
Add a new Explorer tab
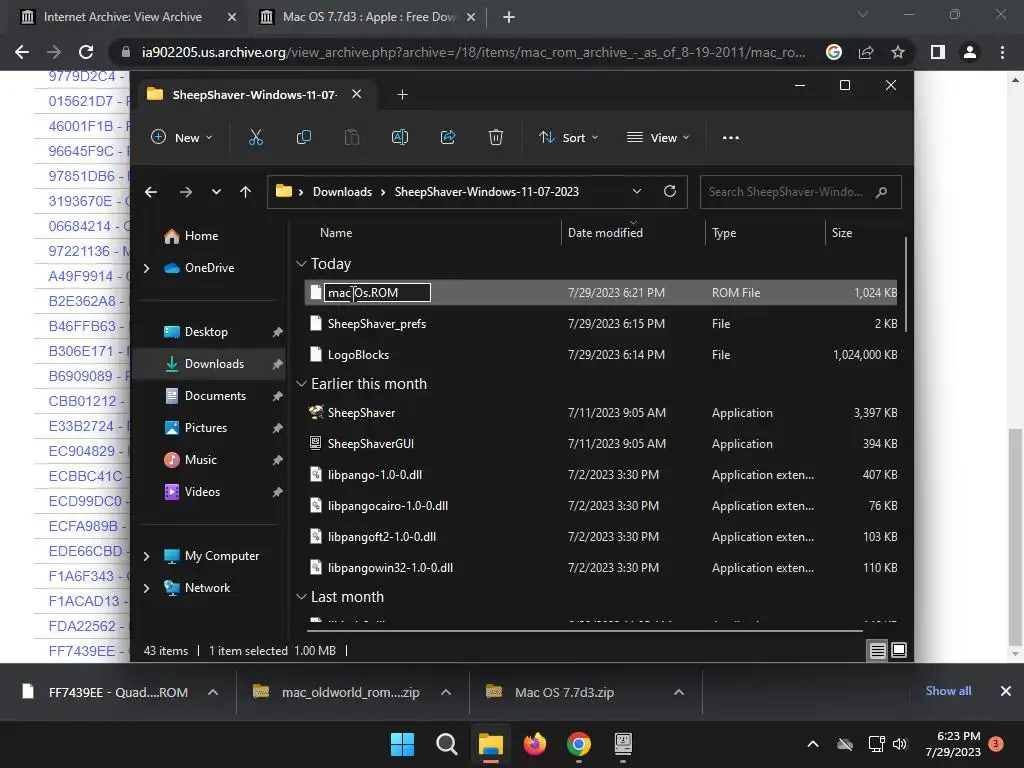[x=402, y=95]
